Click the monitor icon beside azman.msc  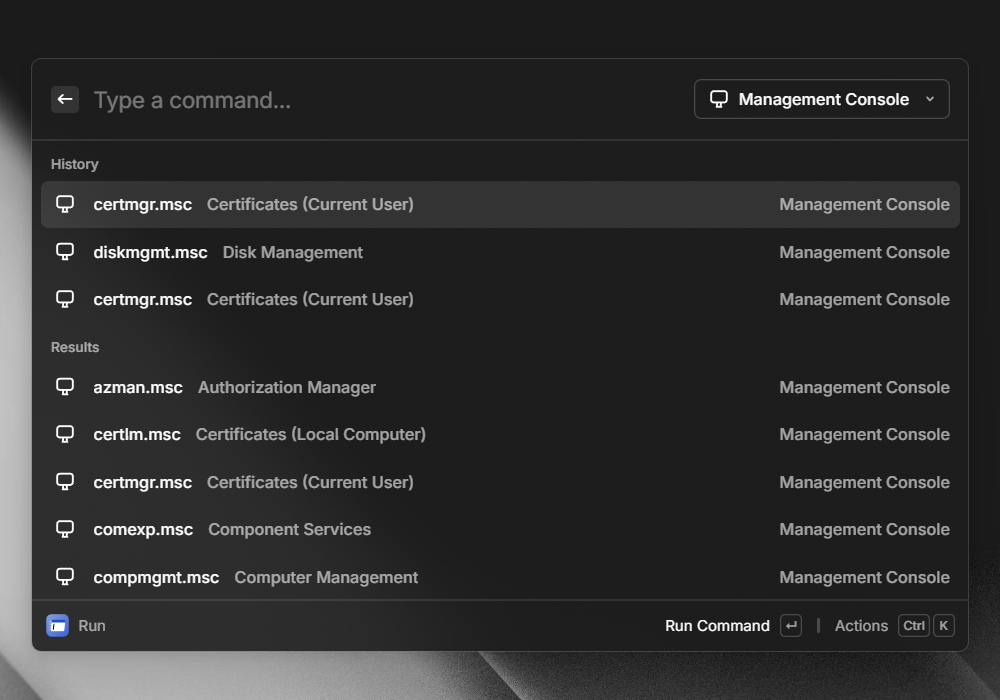(65, 387)
